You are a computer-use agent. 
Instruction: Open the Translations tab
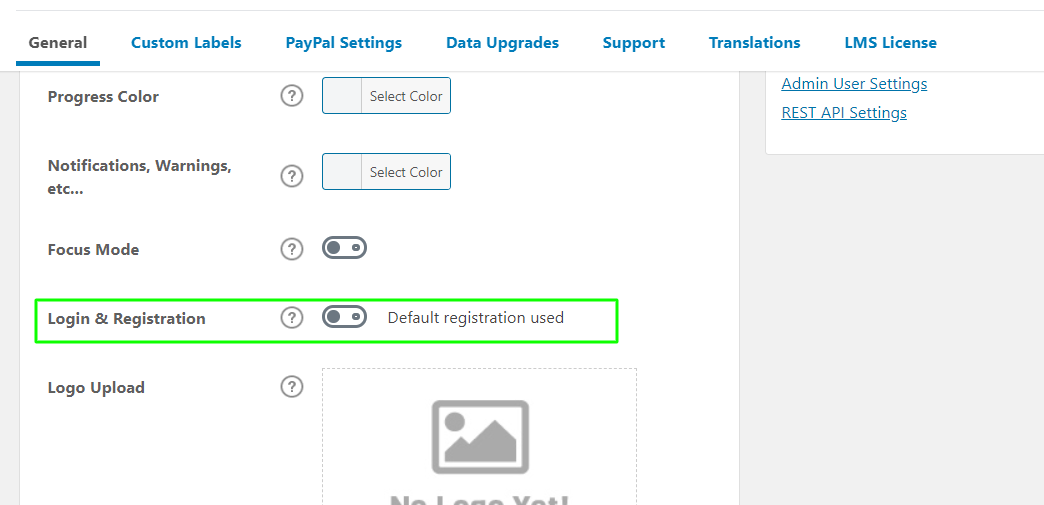(754, 43)
